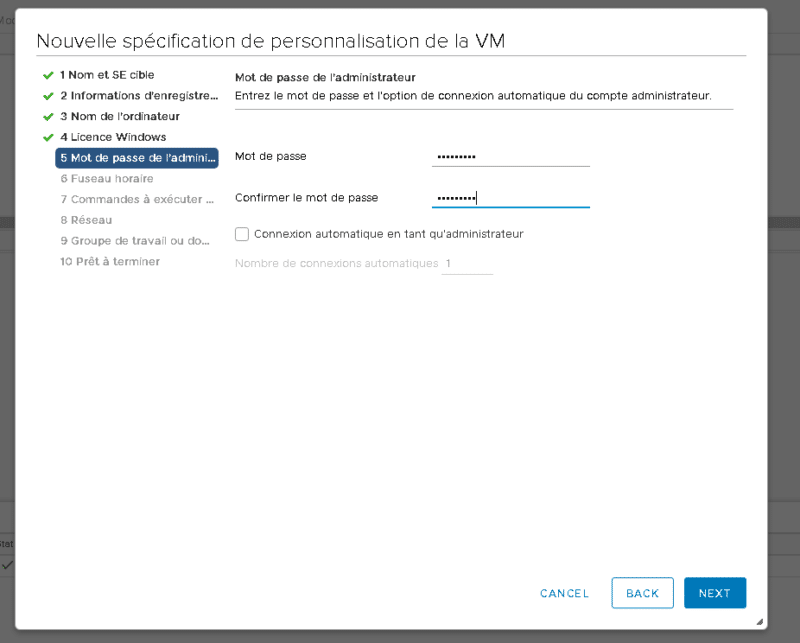Image resolution: width=800 pixels, height=643 pixels.
Task: Click green checkmark beside Informations d'enregistrement
Action: pos(47,96)
